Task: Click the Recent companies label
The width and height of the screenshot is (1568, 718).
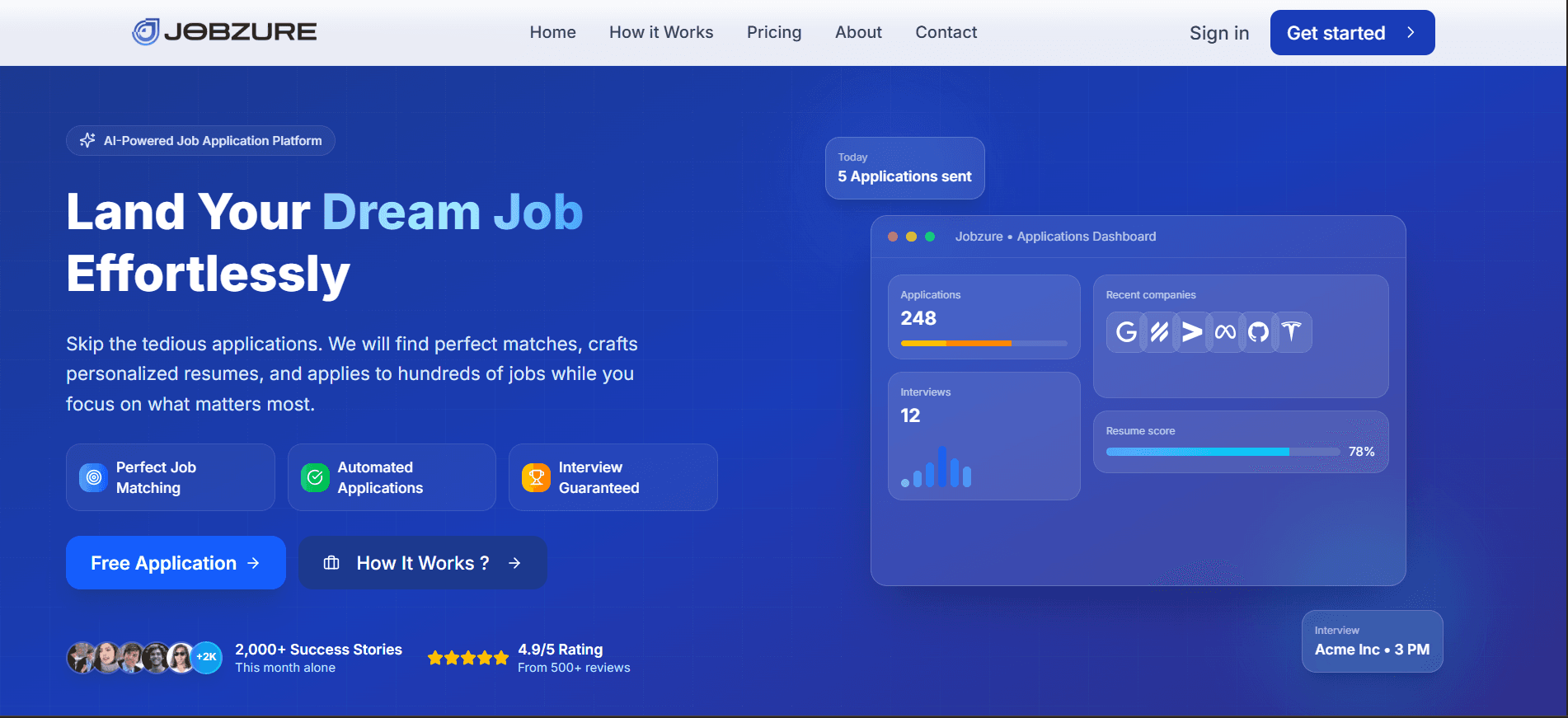Action: click(1151, 295)
